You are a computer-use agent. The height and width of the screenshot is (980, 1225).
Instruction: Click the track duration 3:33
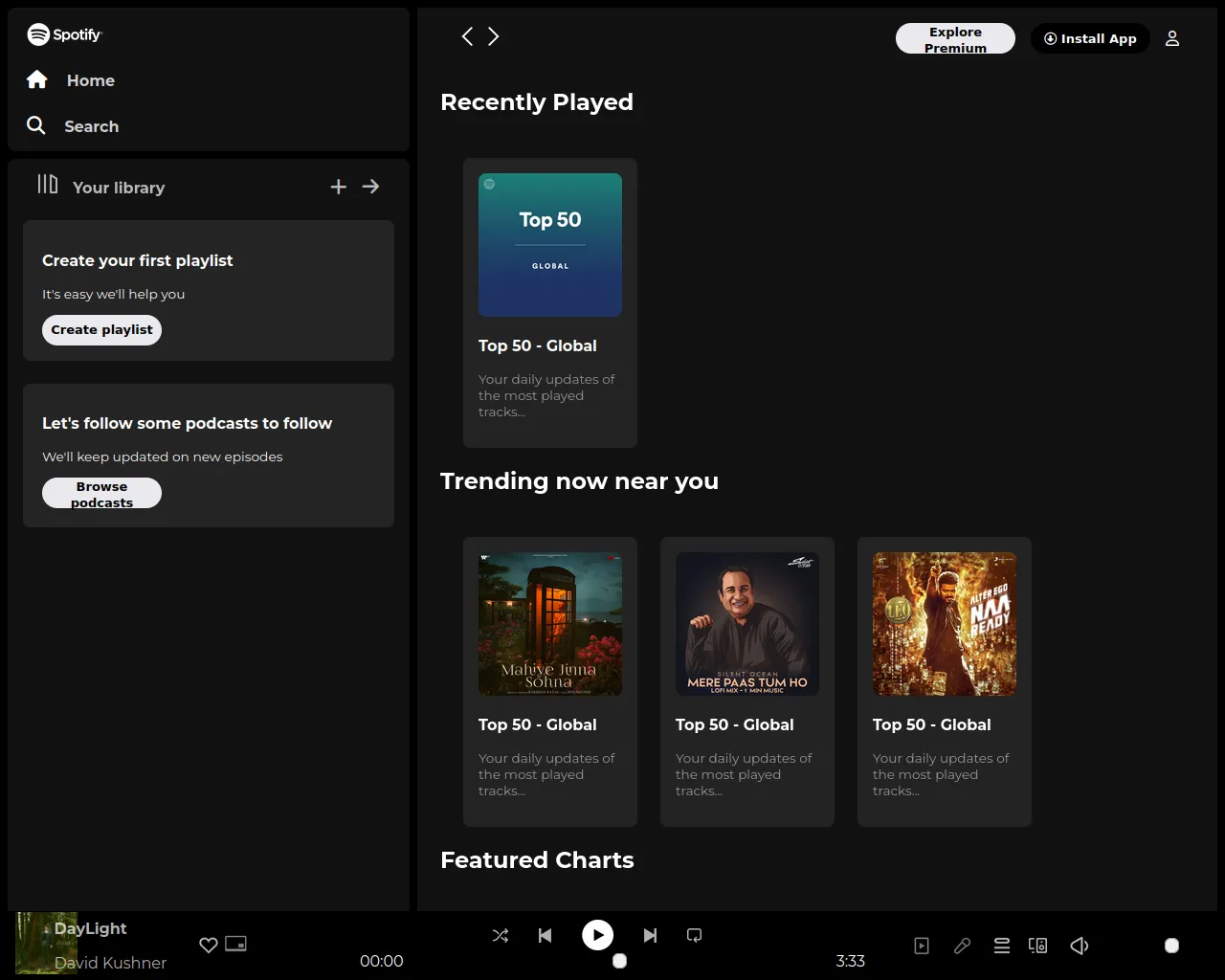[x=850, y=961]
